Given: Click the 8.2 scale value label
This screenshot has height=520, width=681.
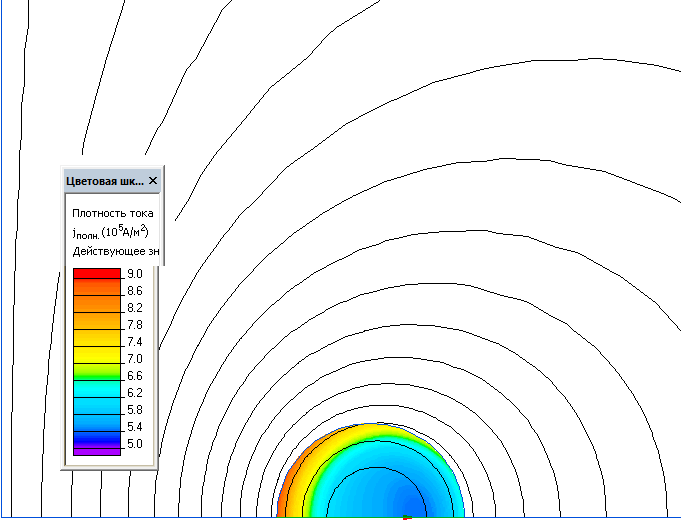Looking at the screenshot, I should click(134, 308).
